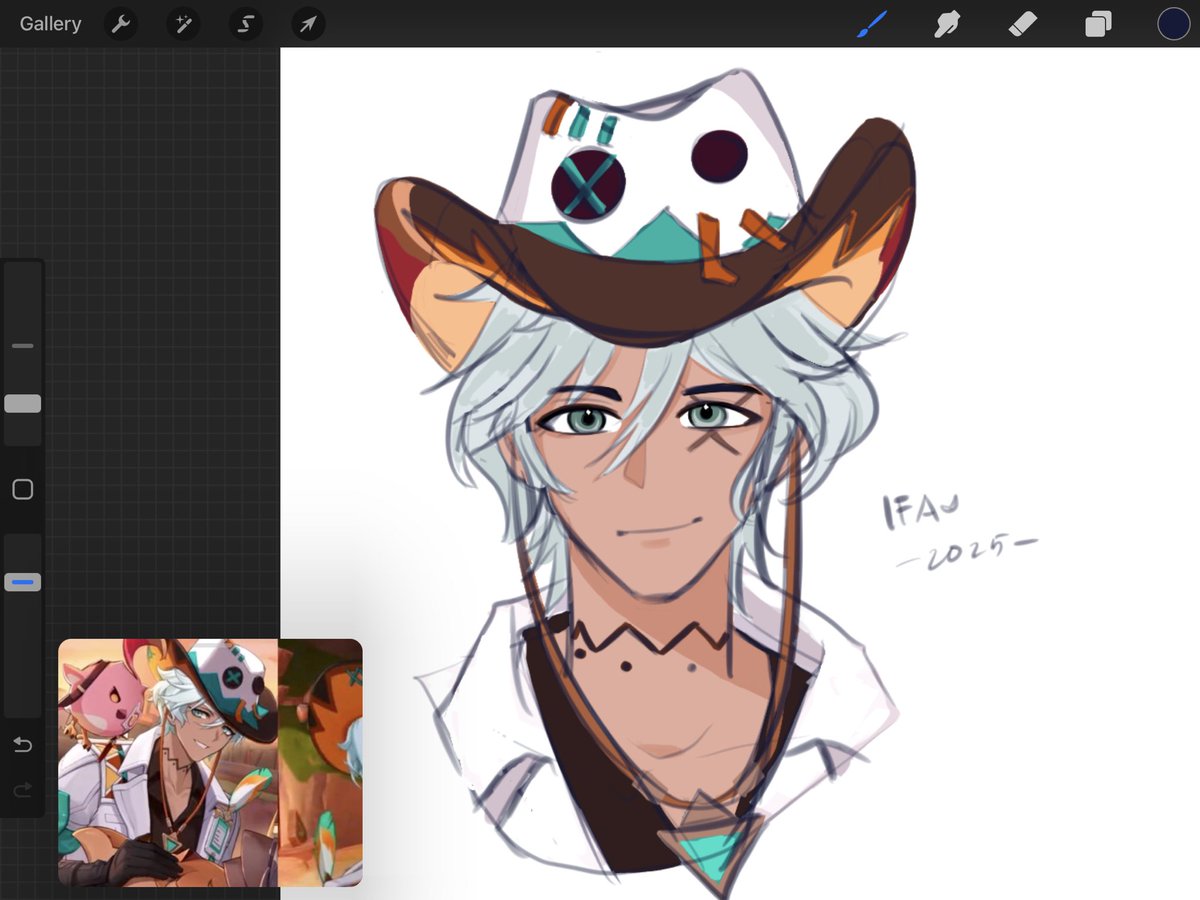Tap Gallery to exit the canvas
The height and width of the screenshot is (900, 1200).
click(50, 23)
